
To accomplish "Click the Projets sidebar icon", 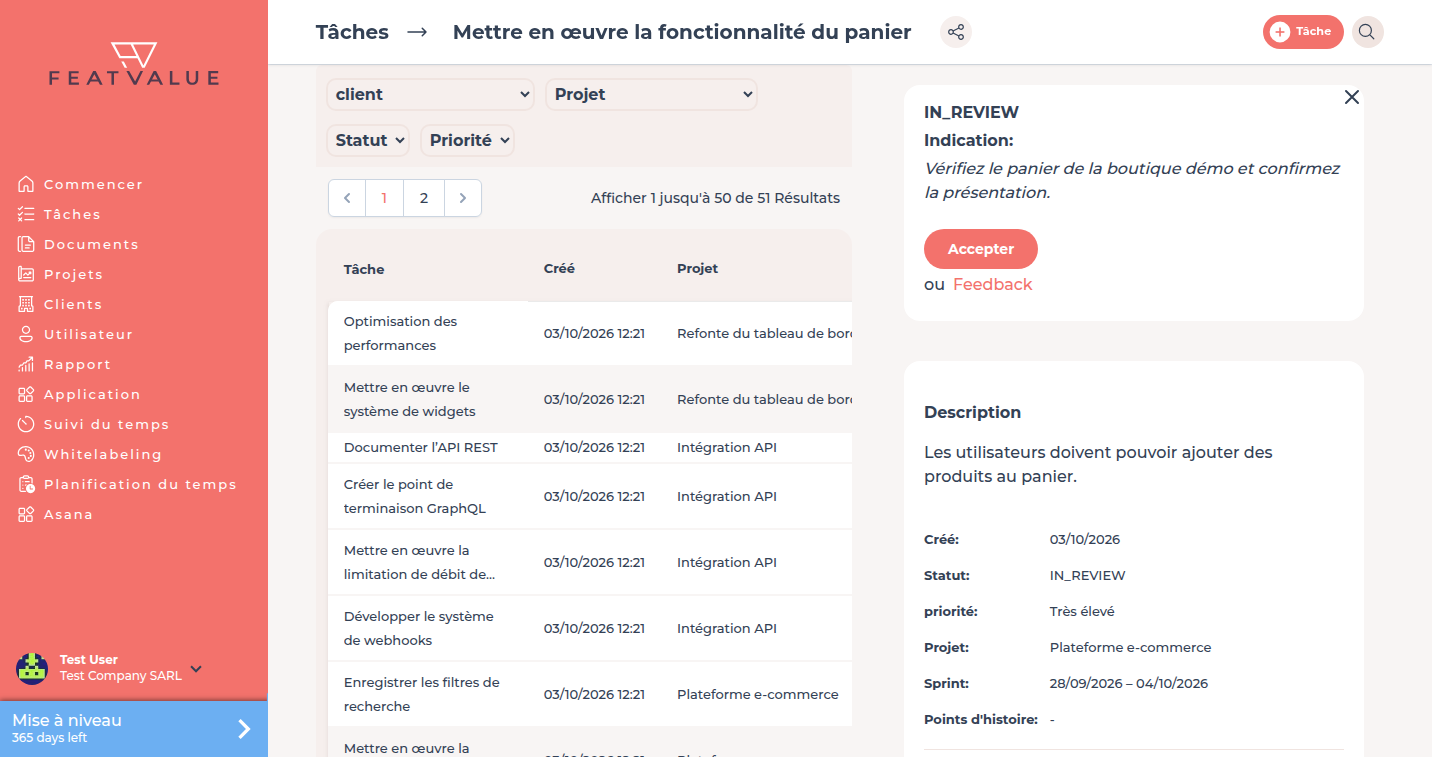I will tap(26, 274).
